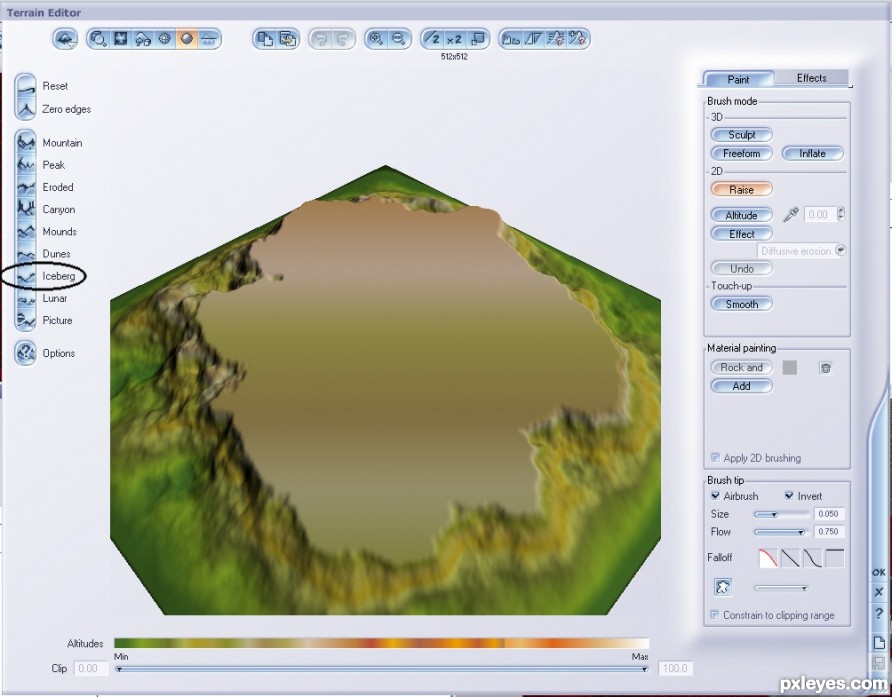Click the help question mark icon
892x697 pixels.
879,614
